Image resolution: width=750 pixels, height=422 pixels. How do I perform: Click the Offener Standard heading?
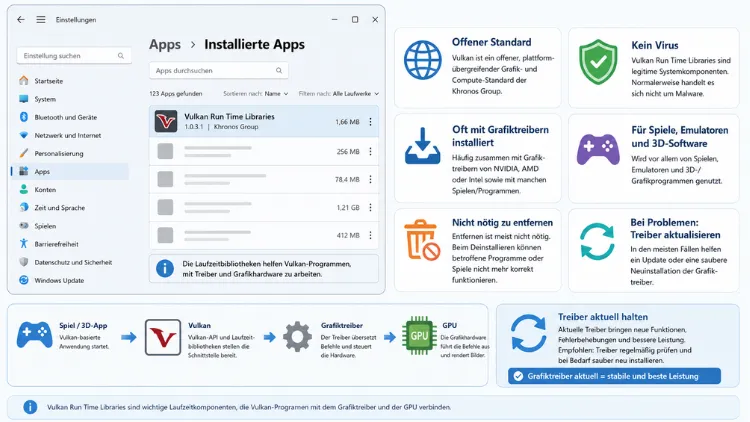pos(492,42)
